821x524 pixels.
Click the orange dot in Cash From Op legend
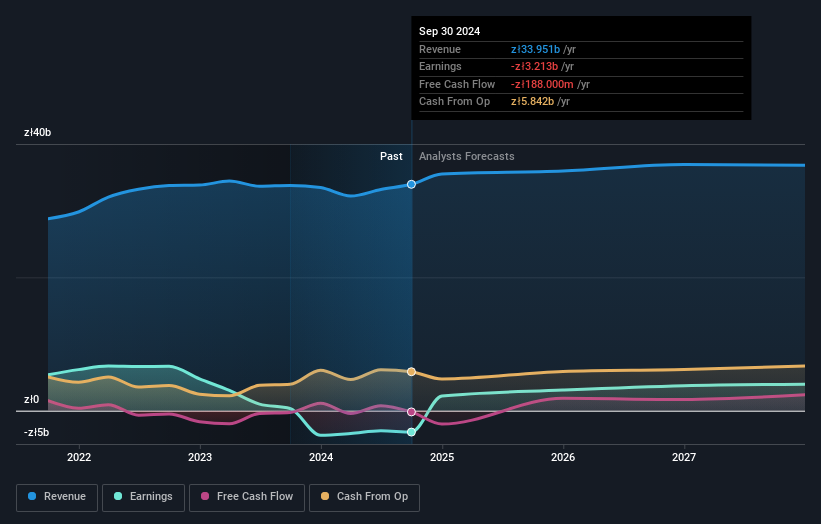[x=325, y=496]
